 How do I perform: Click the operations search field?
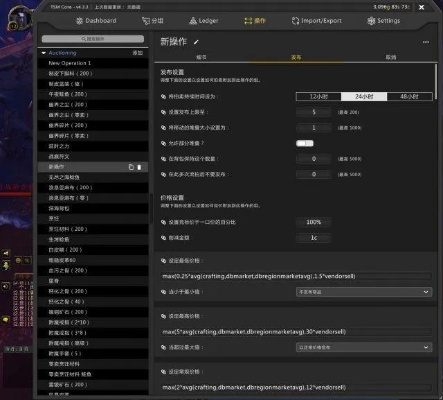[x=93, y=39]
